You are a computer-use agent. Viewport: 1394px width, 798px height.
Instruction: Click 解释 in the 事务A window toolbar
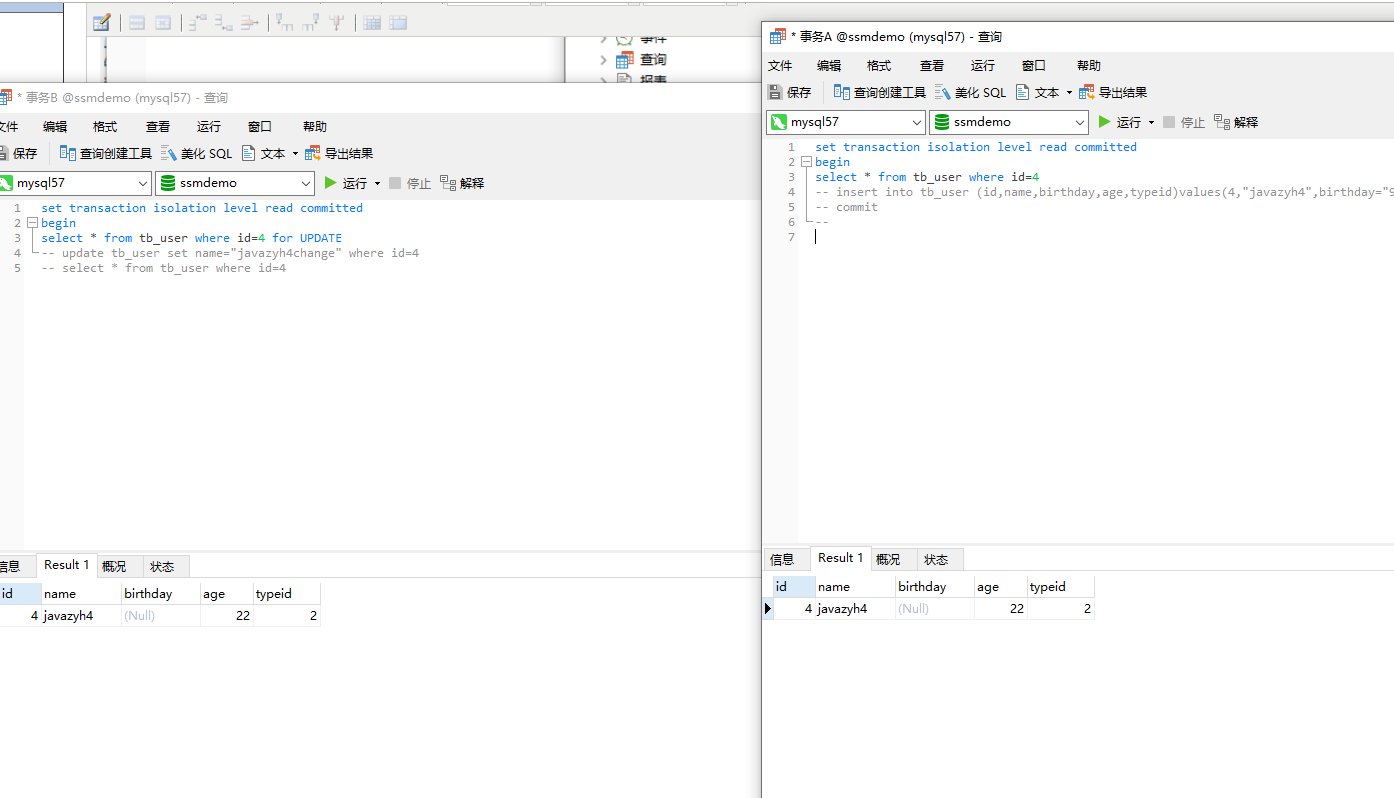pos(1236,122)
